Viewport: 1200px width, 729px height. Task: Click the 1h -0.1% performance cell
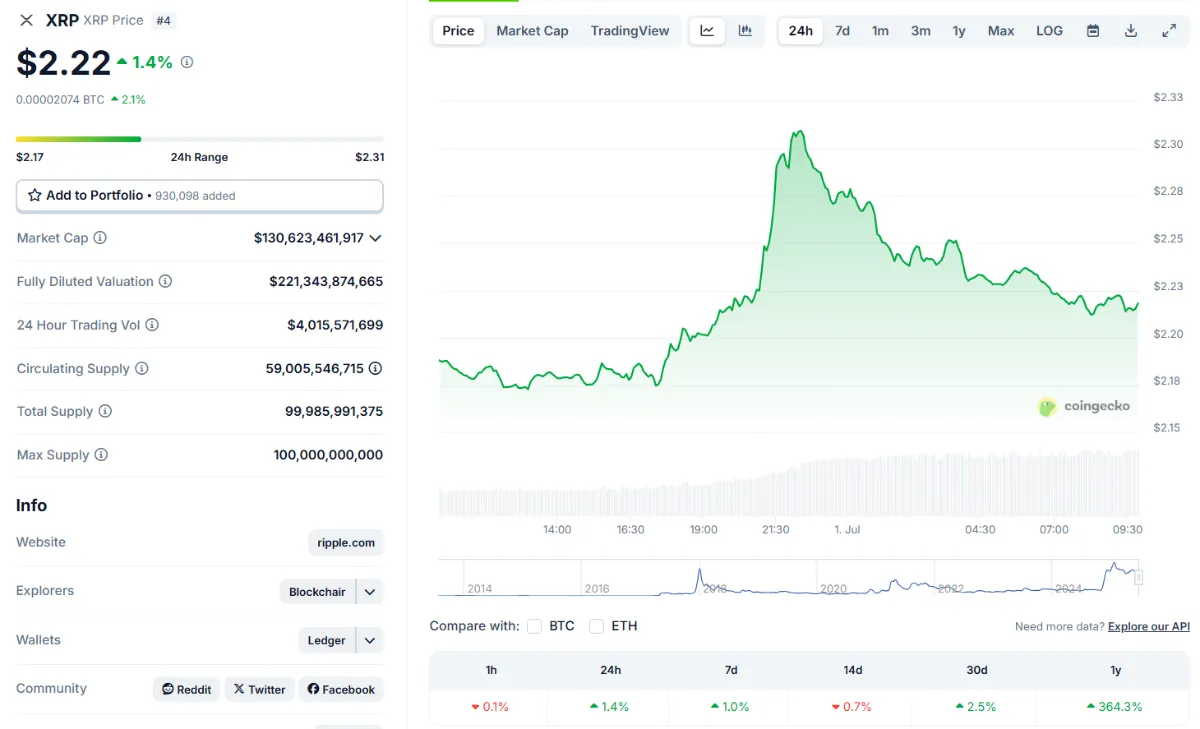489,707
